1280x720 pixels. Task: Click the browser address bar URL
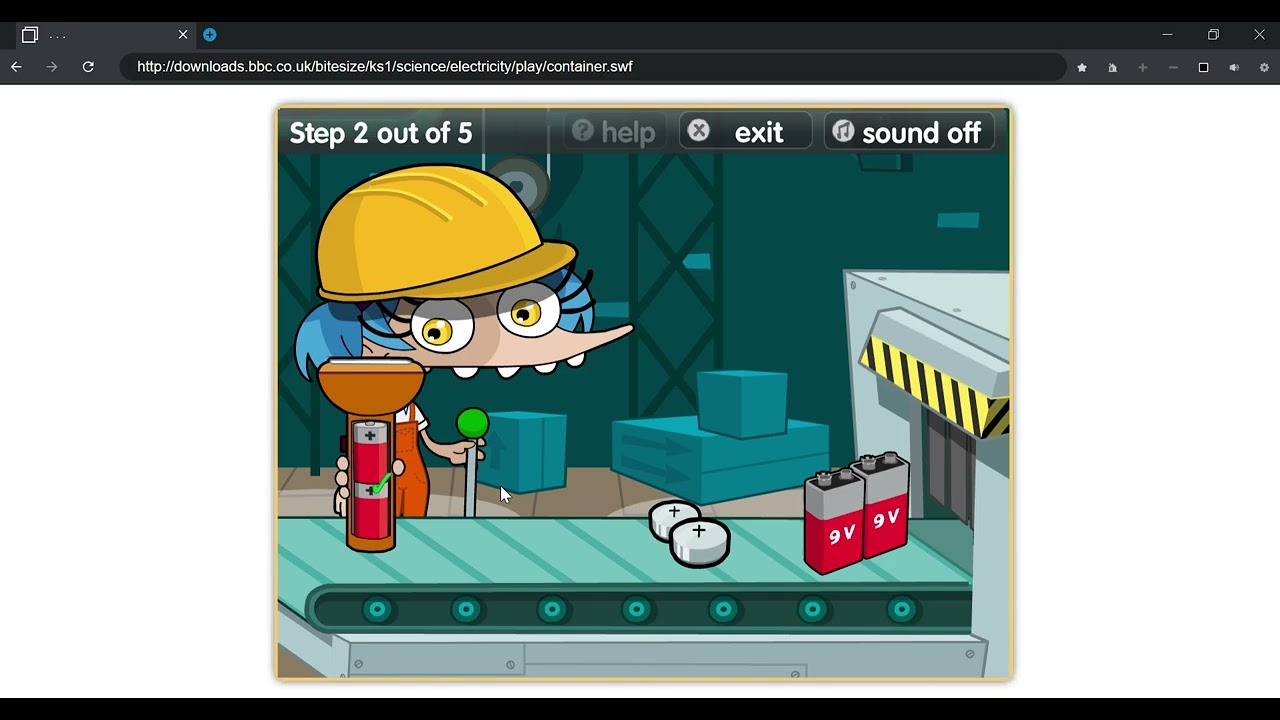[x=384, y=67]
